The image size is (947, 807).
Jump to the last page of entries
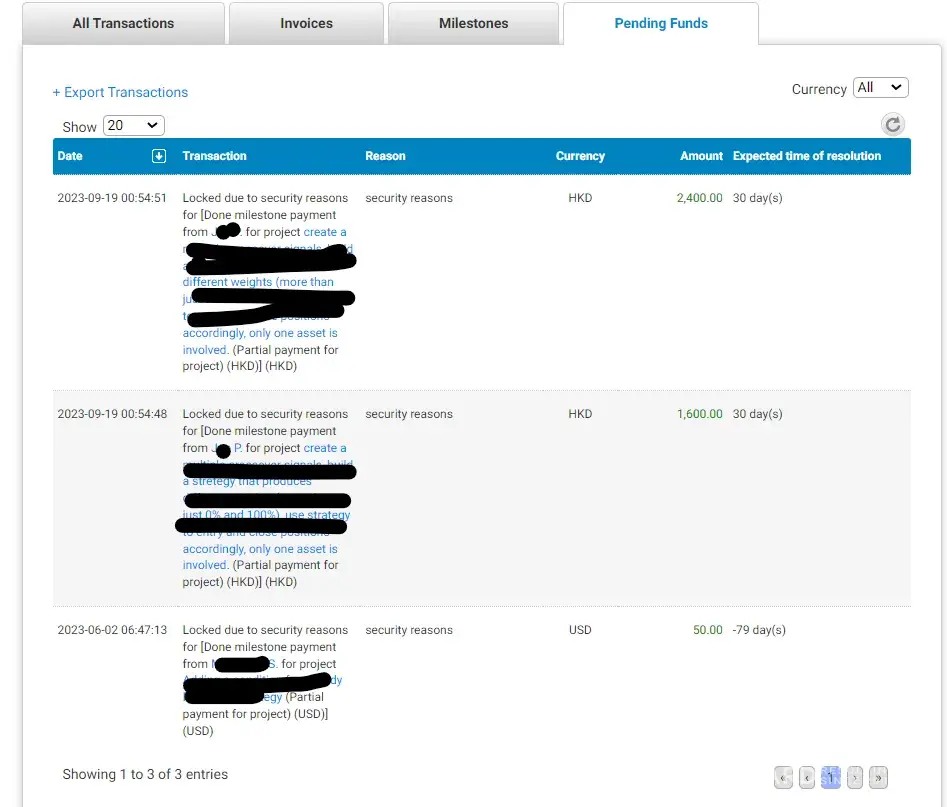[878, 777]
